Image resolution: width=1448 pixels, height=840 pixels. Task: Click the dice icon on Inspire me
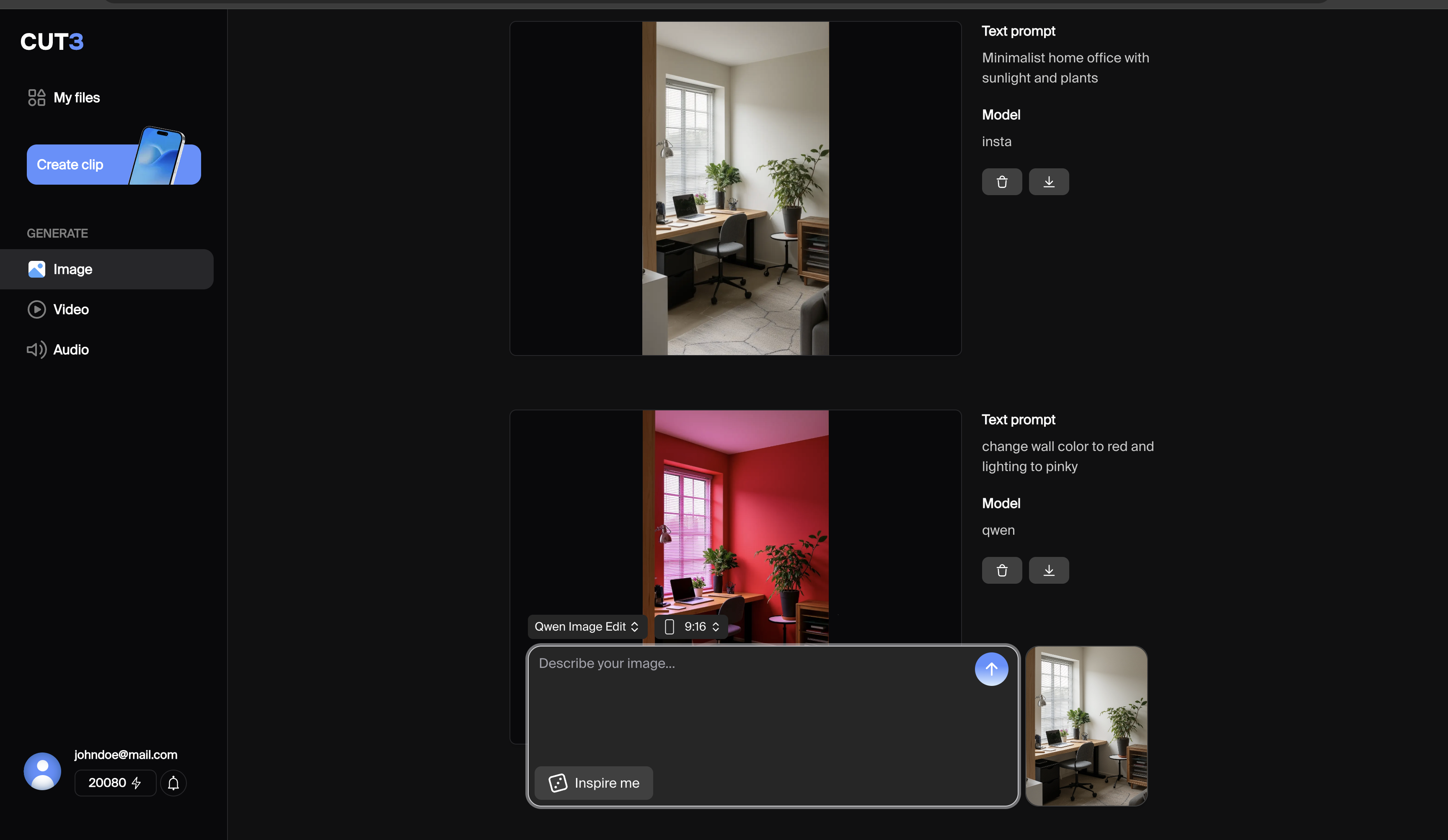[x=556, y=783]
